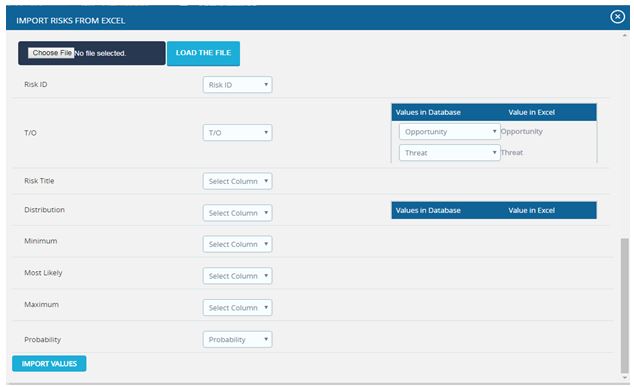Click the scrollbar down arrow
The width and height of the screenshot is (634, 387).
pyautogui.click(x=624, y=377)
